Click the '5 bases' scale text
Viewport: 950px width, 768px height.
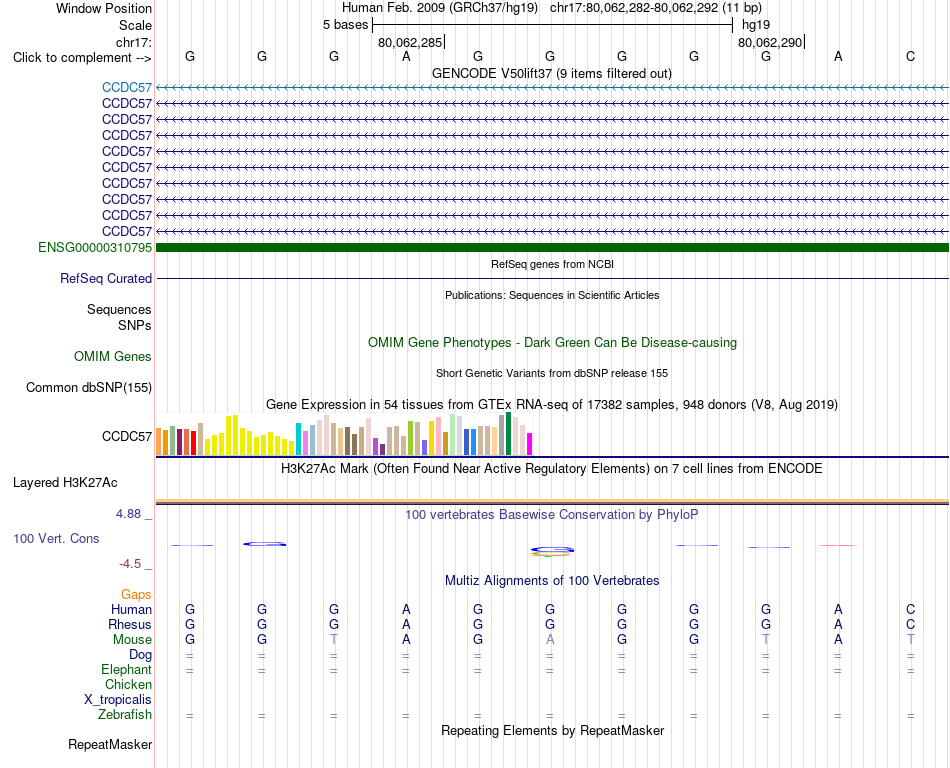point(345,24)
